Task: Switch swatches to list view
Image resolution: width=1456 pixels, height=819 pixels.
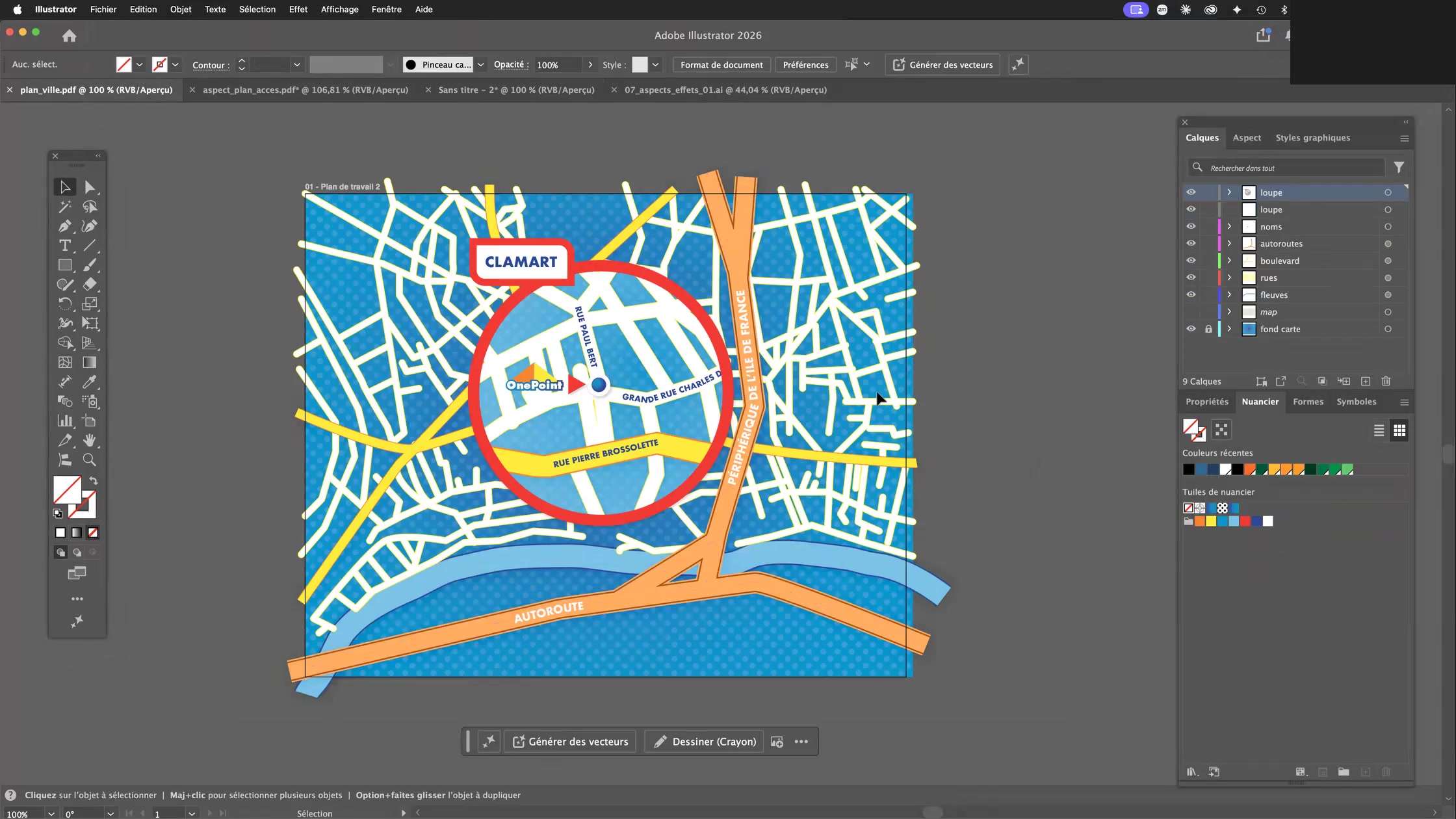Action: (1379, 430)
